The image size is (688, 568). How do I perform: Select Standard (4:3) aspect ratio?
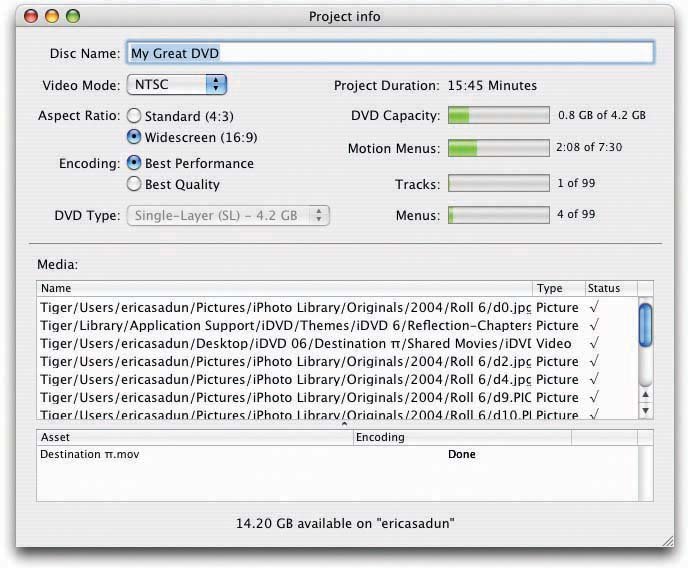[134, 116]
